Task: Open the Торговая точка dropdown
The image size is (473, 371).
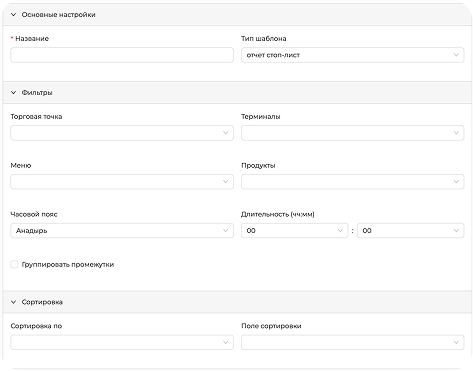Action: pyautogui.click(x=122, y=133)
